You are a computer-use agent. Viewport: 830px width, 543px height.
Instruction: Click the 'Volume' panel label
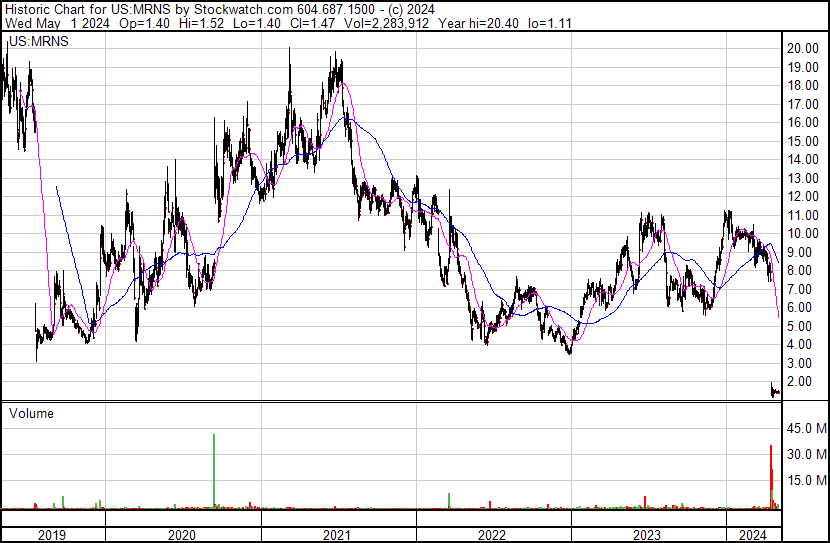(x=31, y=413)
